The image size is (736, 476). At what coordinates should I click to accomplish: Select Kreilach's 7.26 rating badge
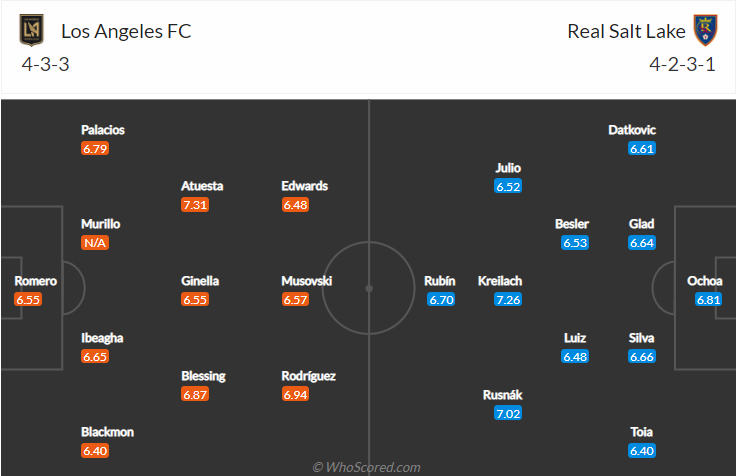click(508, 299)
